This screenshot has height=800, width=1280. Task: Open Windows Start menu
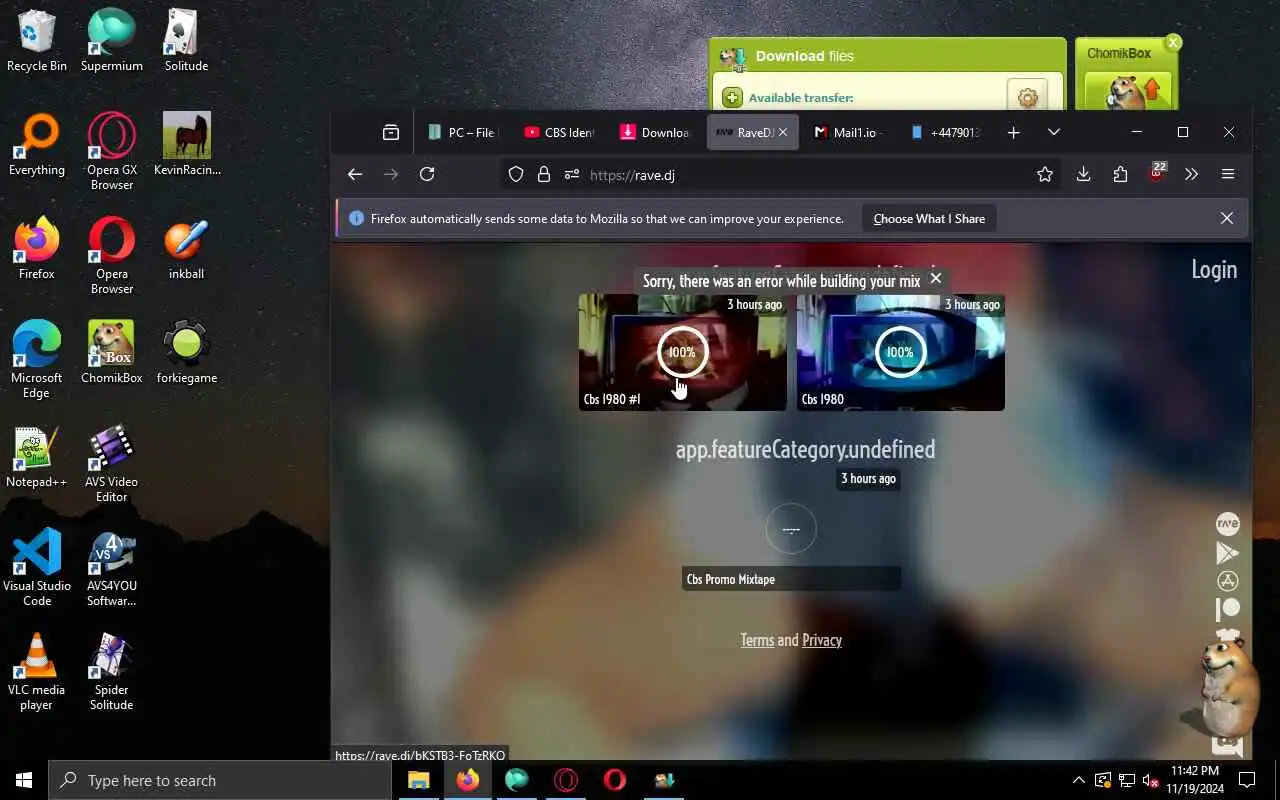[x=24, y=780]
